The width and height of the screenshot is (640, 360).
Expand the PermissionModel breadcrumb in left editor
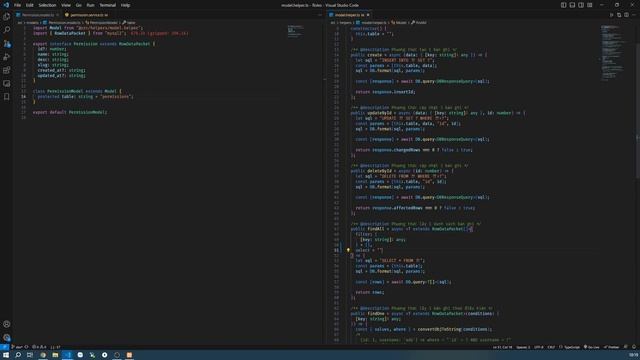point(102,23)
